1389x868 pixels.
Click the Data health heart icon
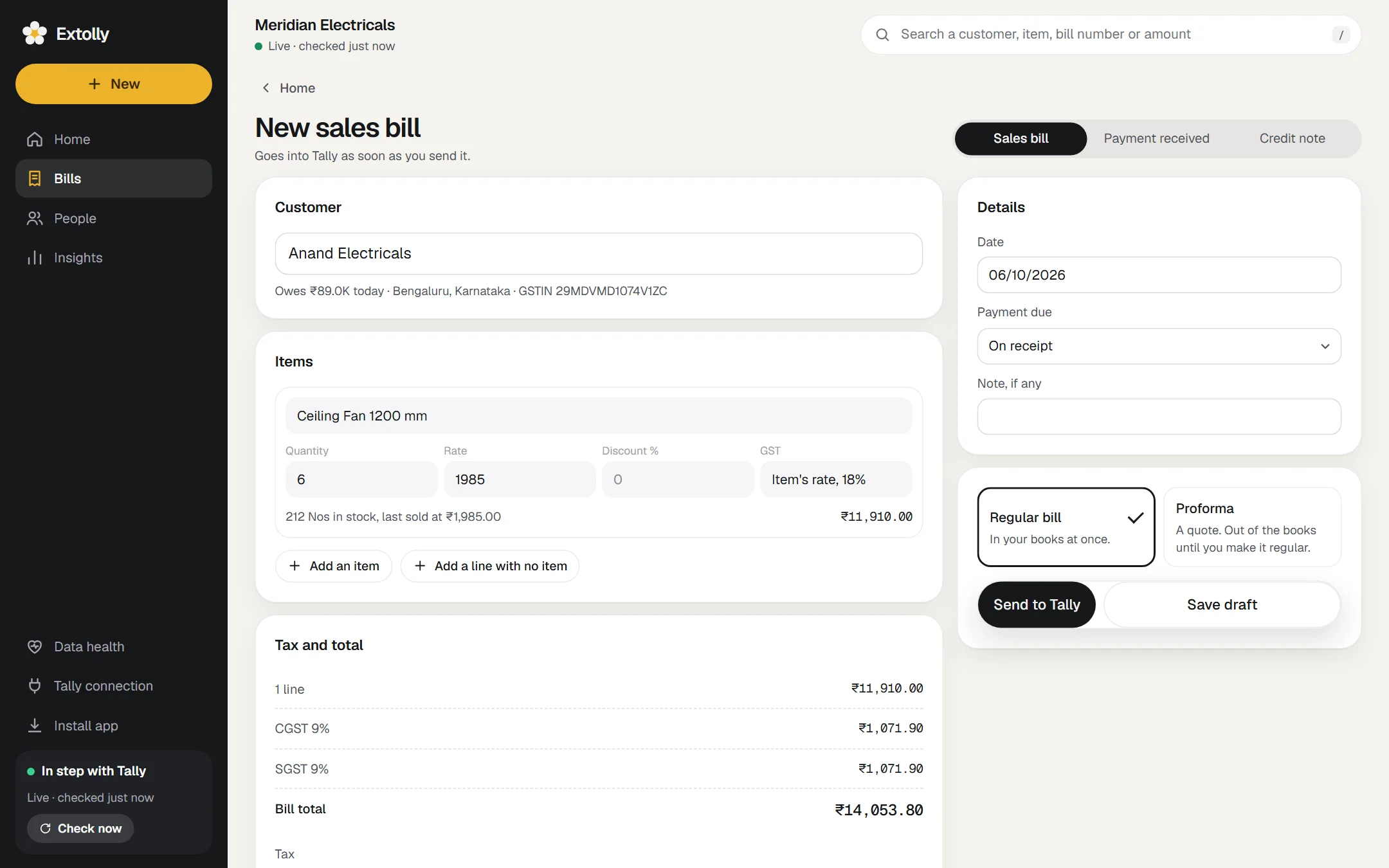pyautogui.click(x=35, y=646)
